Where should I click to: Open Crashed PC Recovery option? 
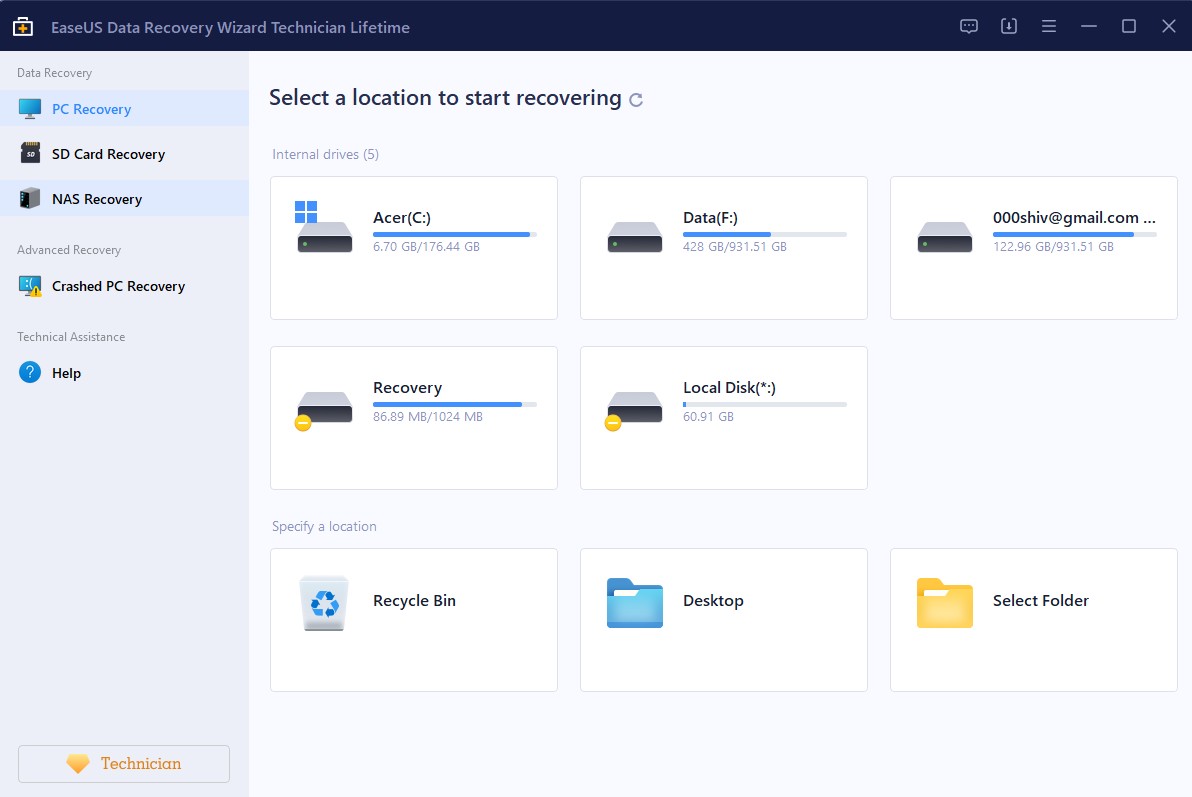tap(118, 286)
